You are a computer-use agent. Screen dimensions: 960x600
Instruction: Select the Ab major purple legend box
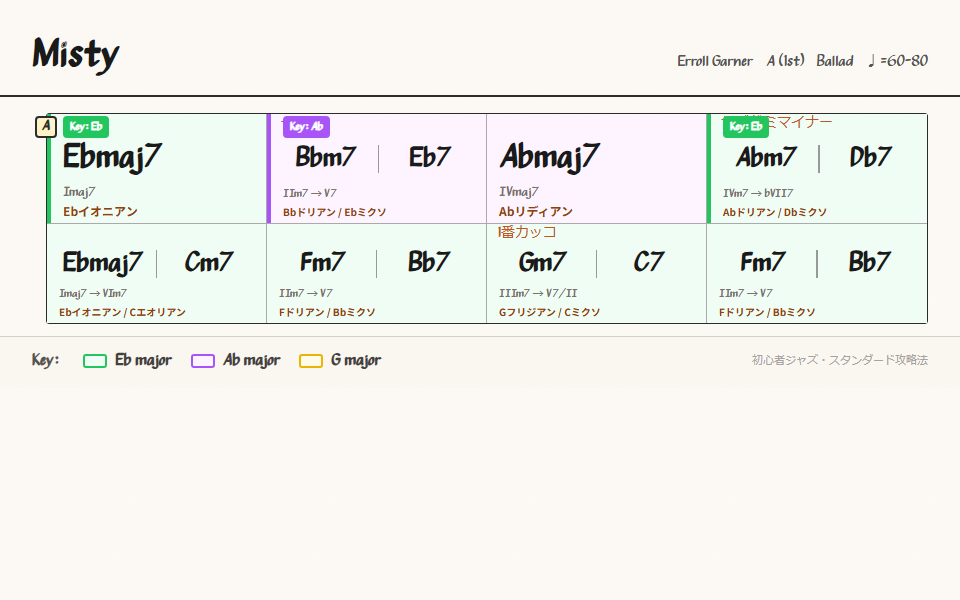tap(203, 361)
